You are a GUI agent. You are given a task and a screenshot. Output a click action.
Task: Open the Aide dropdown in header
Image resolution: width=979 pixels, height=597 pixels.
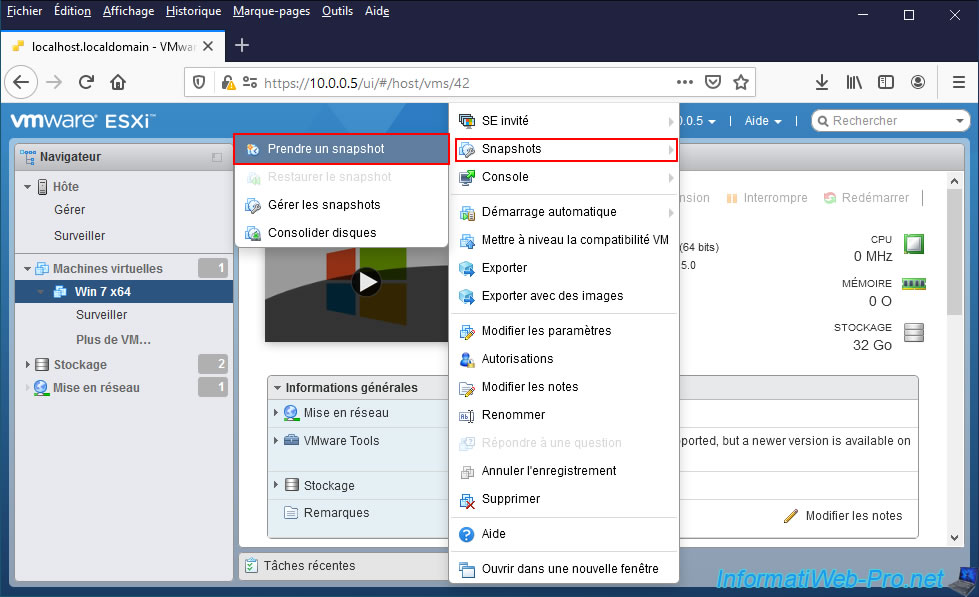[762, 121]
